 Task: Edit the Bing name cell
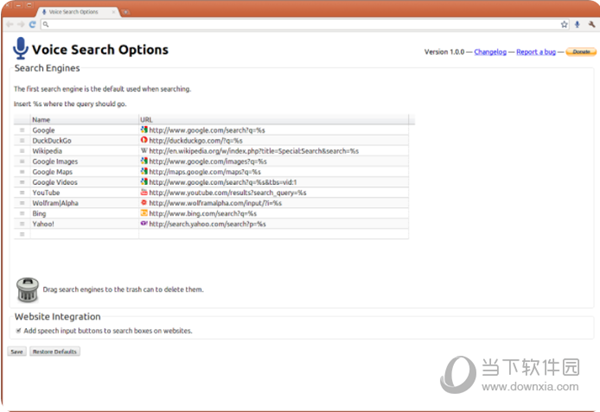[85, 213]
